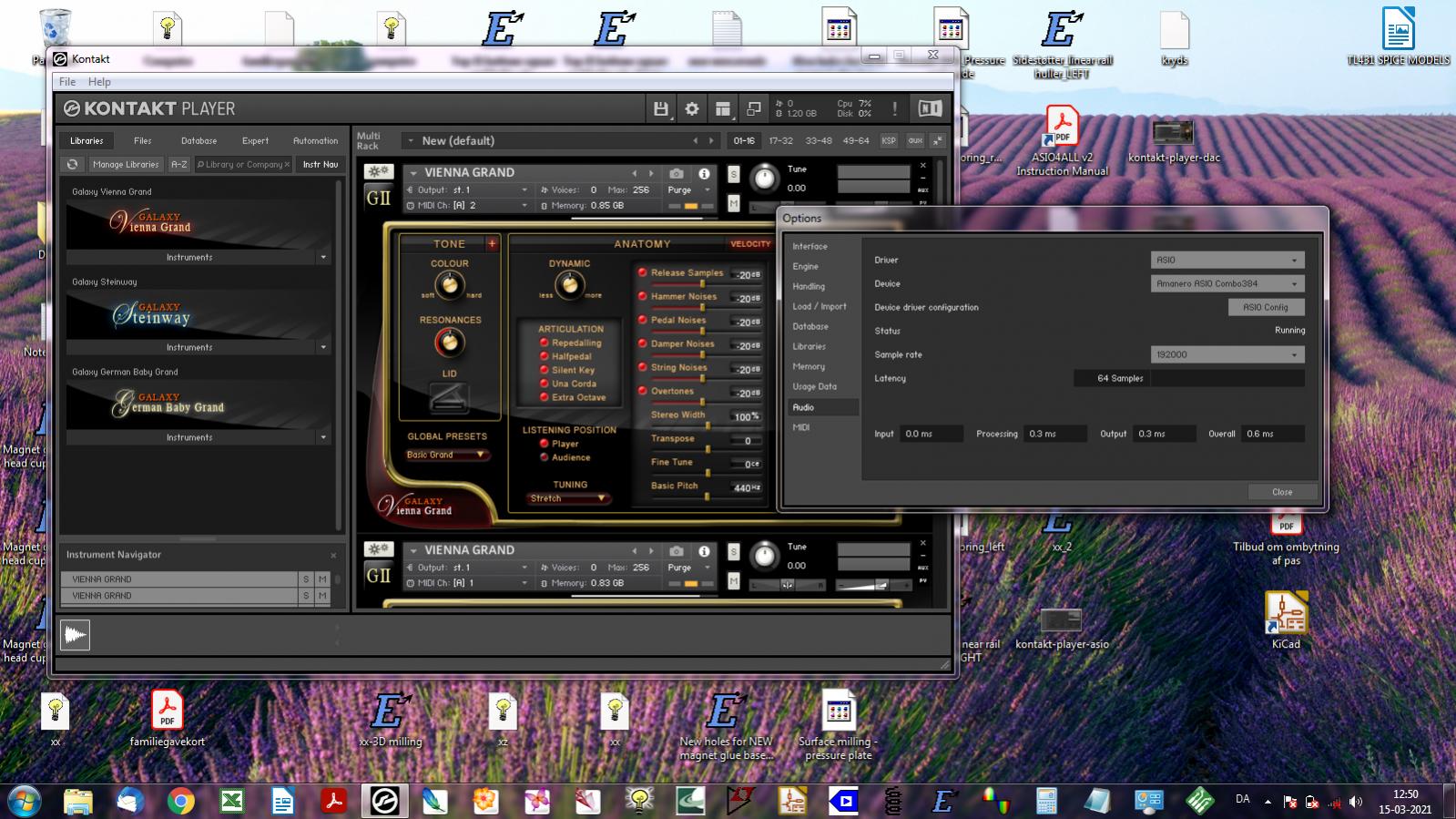
Task: Open ASIO4ALL v2 Instruction Manual PDF
Action: point(1062,141)
